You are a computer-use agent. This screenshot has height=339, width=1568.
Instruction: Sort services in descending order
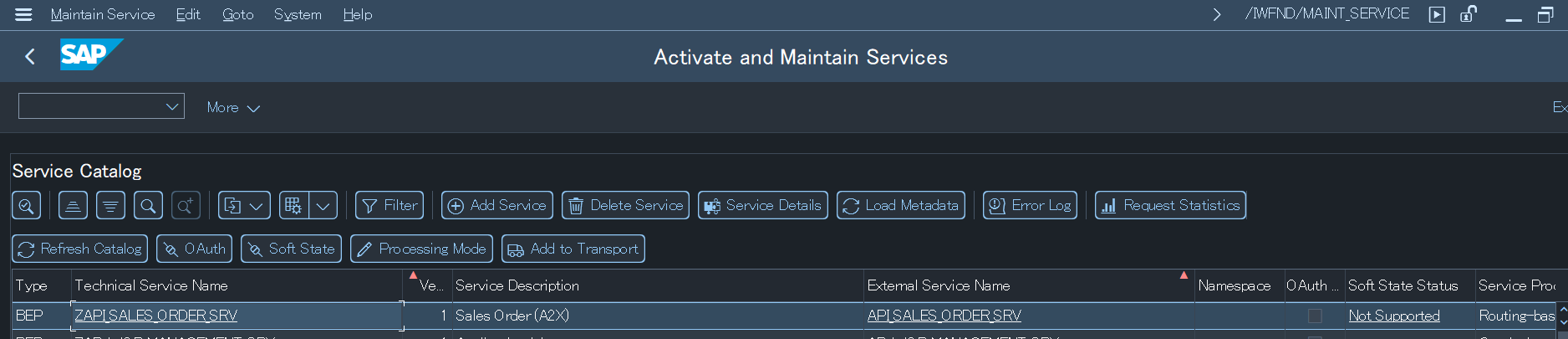point(110,205)
